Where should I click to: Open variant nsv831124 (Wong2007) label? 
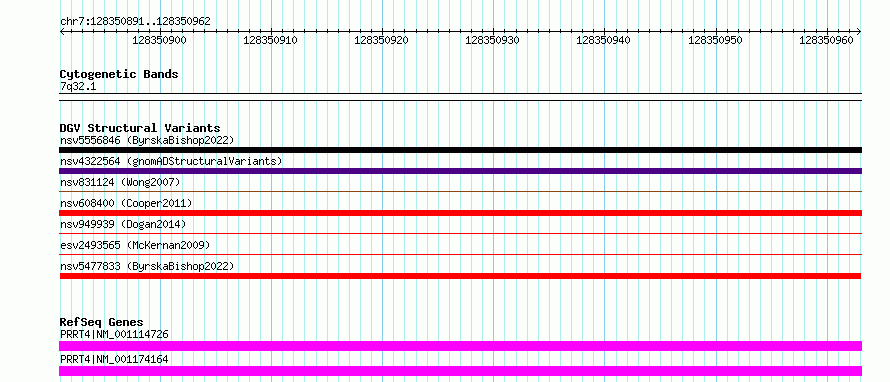[120, 182]
